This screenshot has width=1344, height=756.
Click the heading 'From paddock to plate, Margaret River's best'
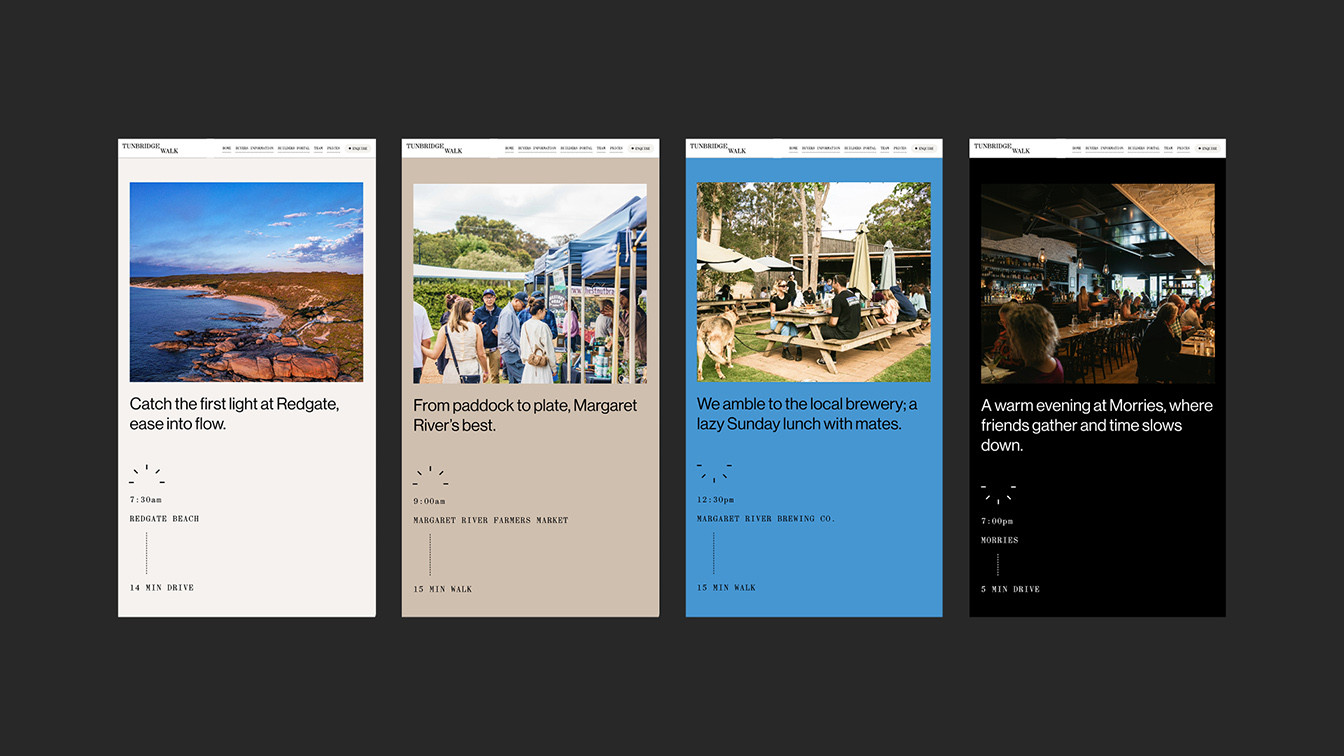(525, 415)
